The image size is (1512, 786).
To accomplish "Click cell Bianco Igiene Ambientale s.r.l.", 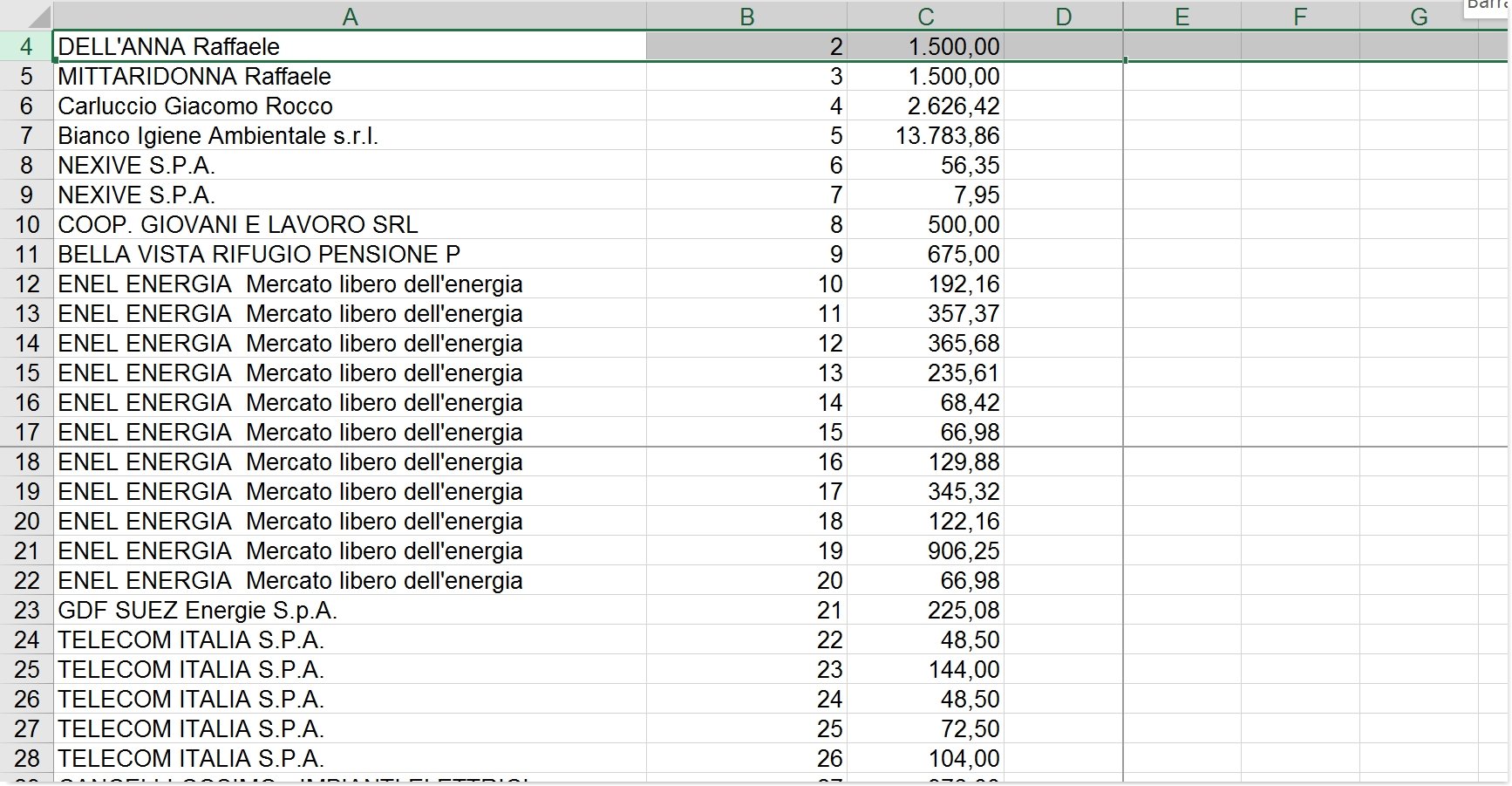I will point(350,135).
